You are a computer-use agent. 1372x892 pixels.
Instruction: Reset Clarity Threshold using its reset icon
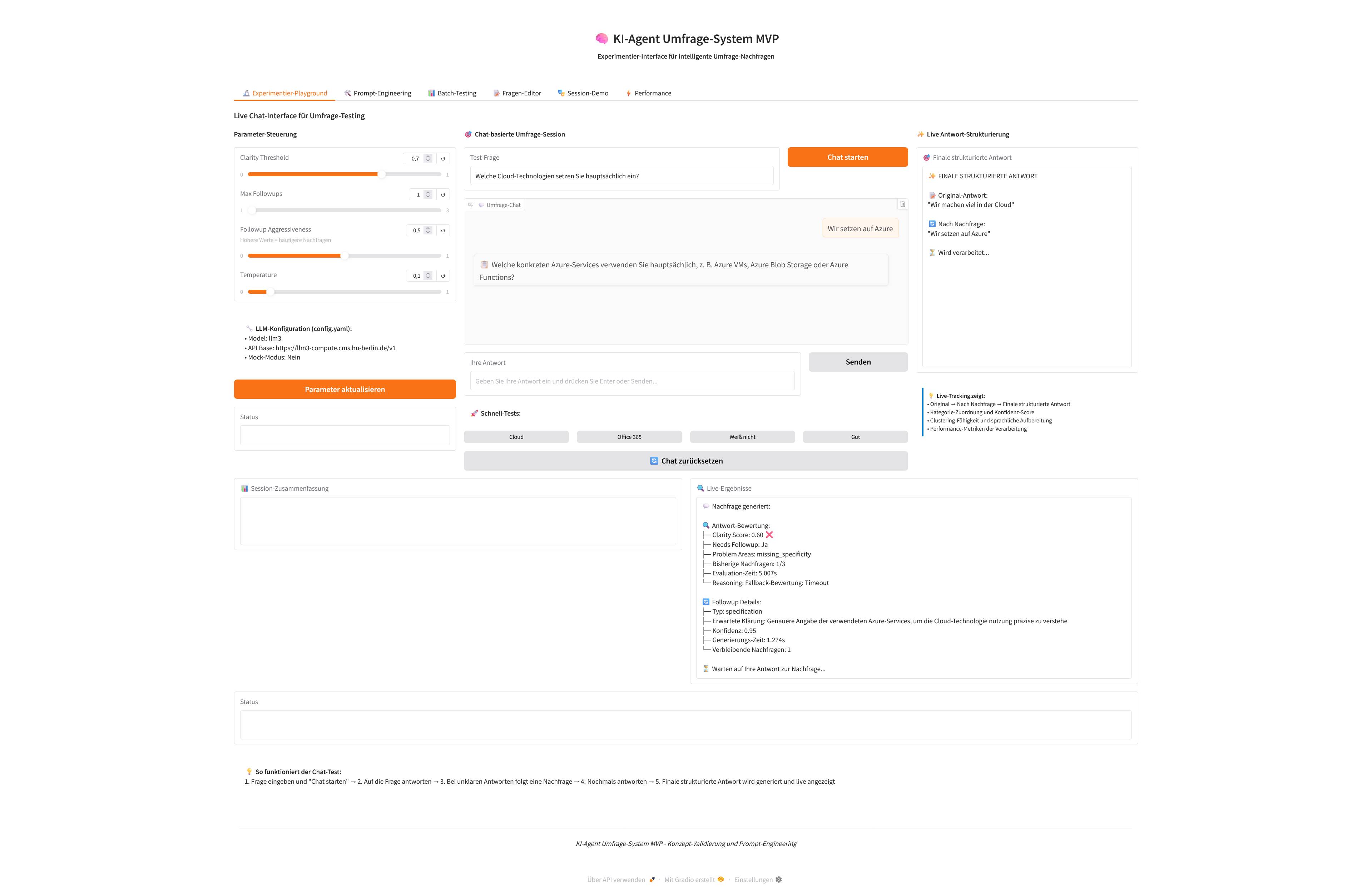pos(443,158)
